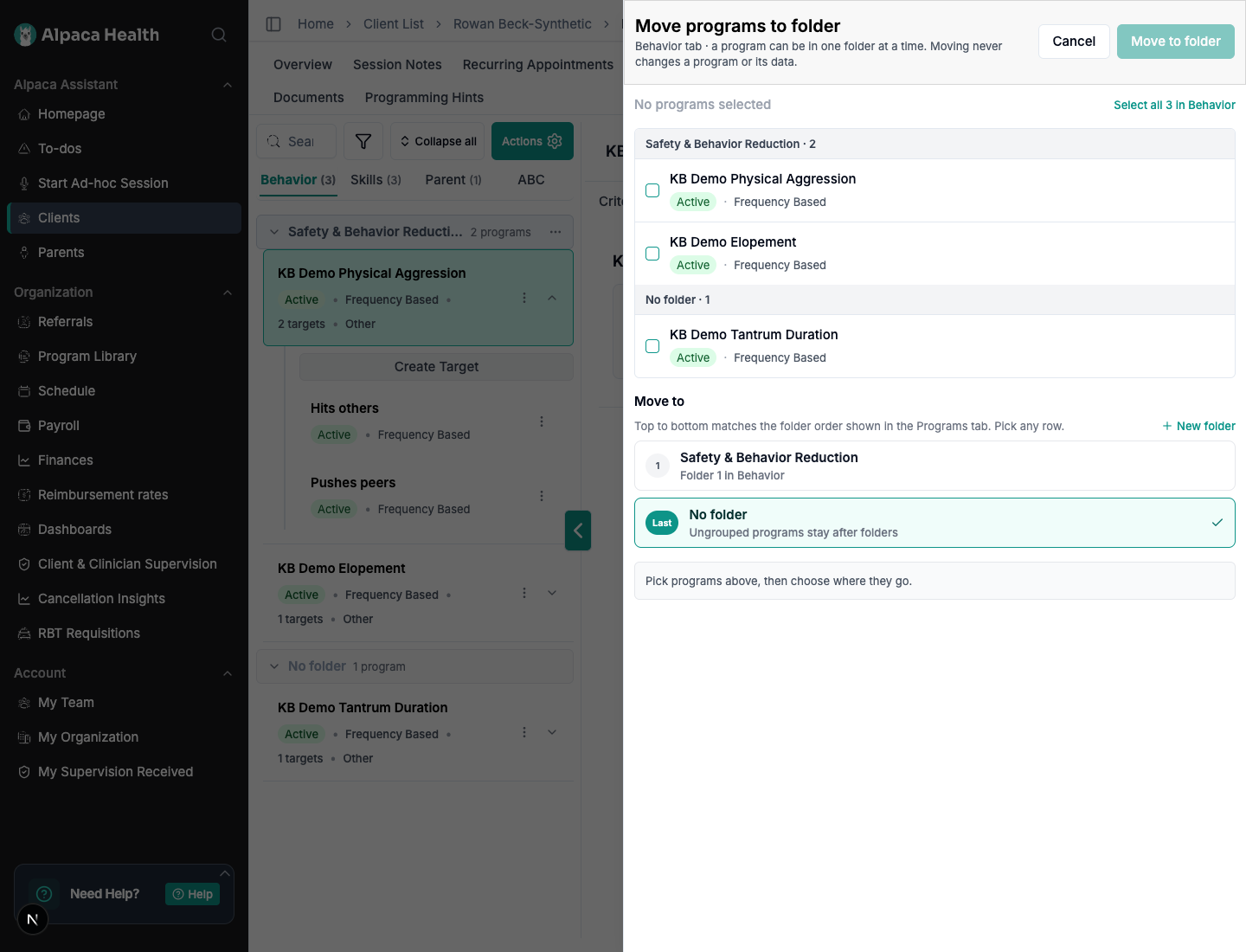Switch to the ABC tab
Image resolution: width=1246 pixels, height=952 pixels.
click(x=531, y=180)
